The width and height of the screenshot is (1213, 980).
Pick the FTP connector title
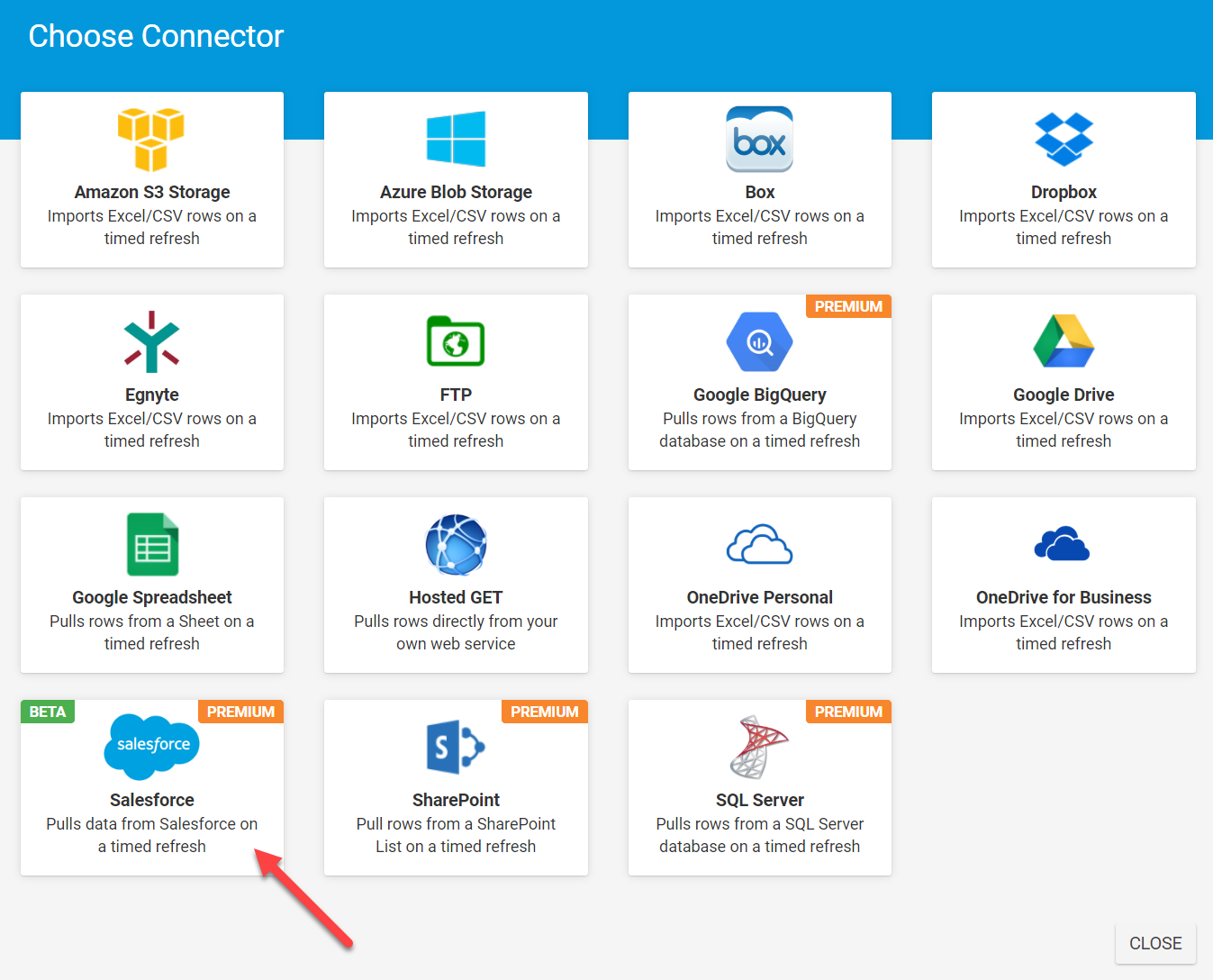pos(456,395)
